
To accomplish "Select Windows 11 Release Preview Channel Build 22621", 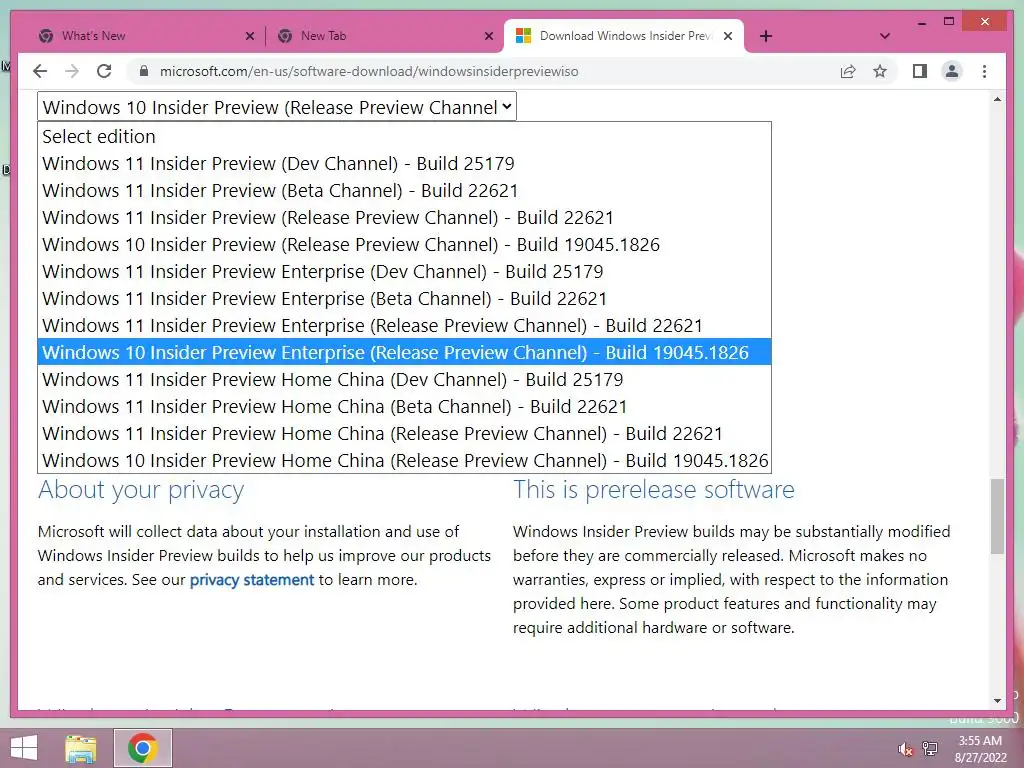I will [404, 217].
